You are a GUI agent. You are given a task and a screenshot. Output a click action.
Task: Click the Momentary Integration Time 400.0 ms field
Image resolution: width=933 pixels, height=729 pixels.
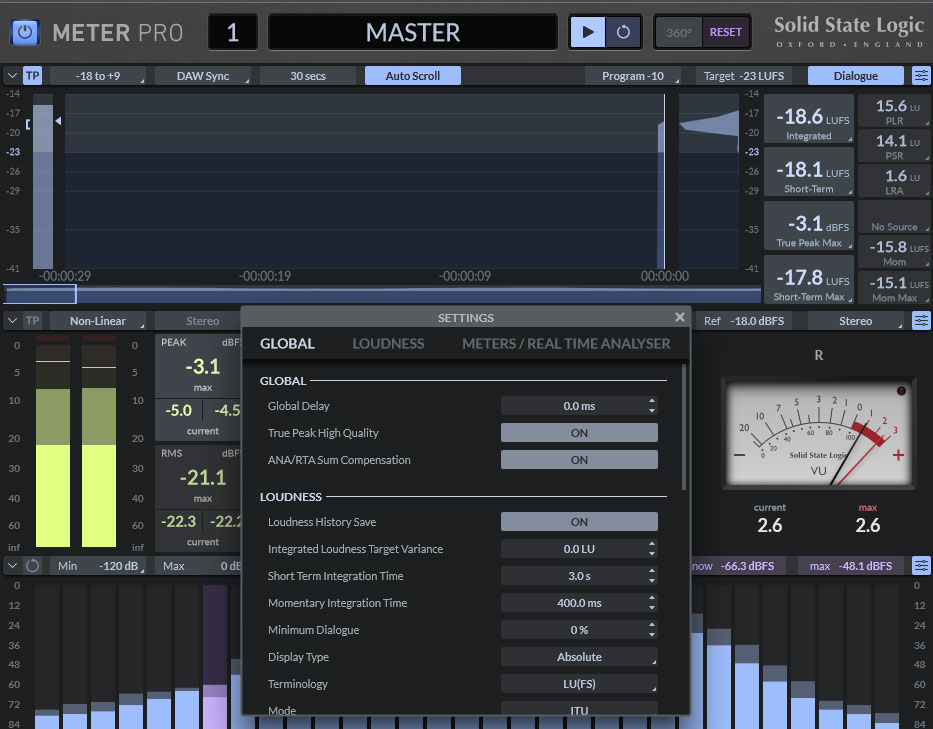pos(579,603)
